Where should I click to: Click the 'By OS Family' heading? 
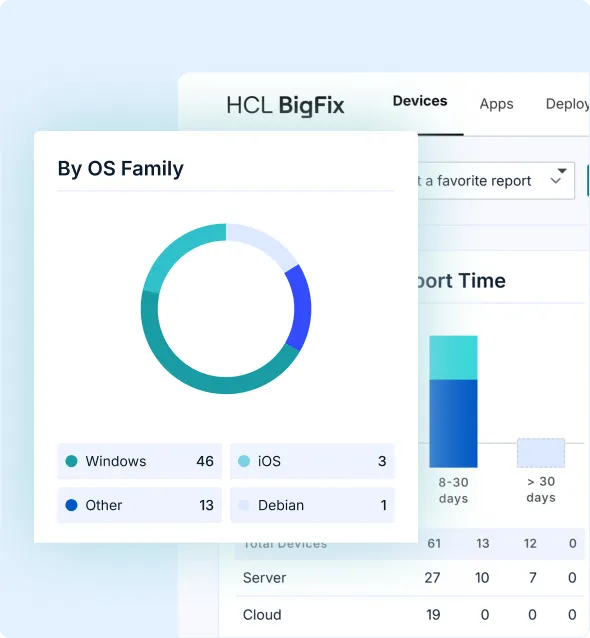120,168
